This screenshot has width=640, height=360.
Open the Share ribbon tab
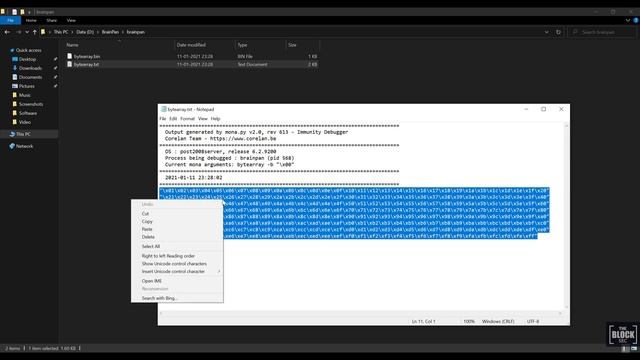point(51,20)
